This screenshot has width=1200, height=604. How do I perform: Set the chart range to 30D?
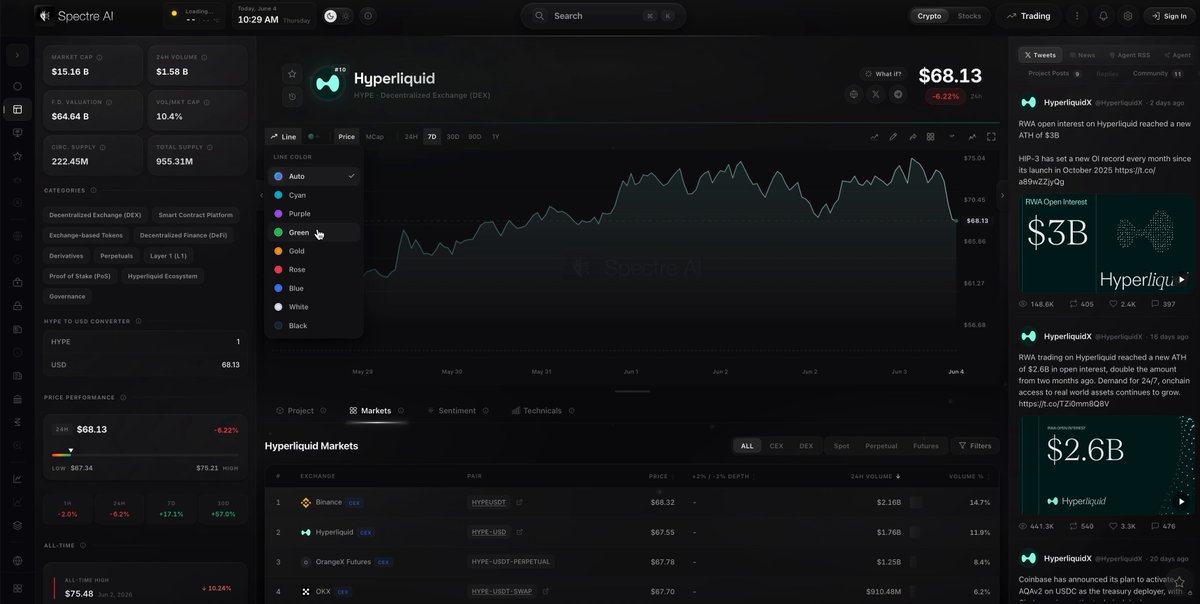453,136
